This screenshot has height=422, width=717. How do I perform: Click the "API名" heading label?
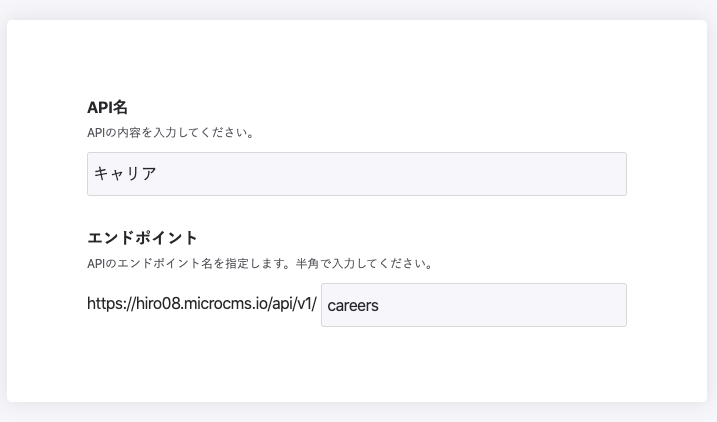click(107, 107)
